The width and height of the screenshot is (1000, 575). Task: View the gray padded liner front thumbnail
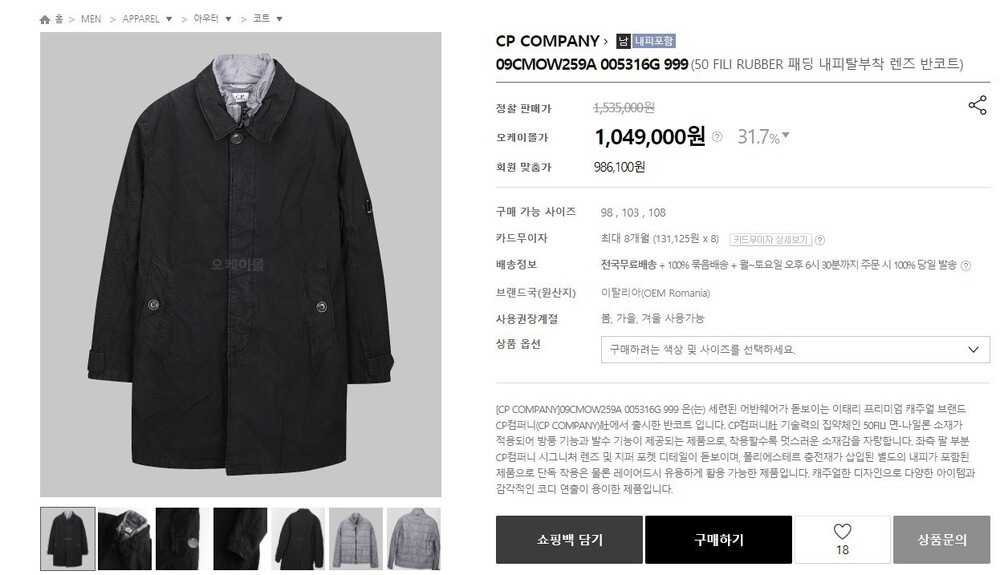356,539
